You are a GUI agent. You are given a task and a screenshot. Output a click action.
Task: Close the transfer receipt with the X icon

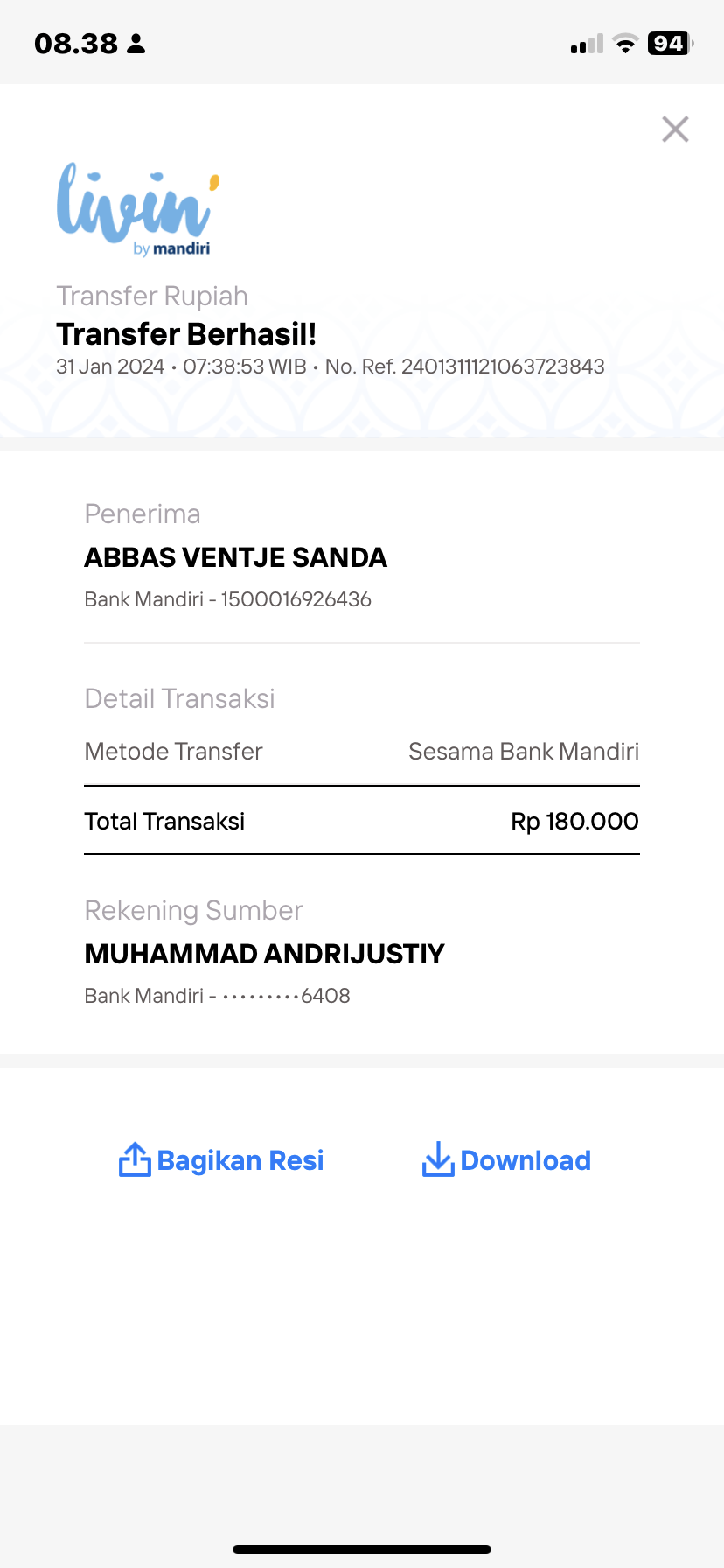coord(675,129)
